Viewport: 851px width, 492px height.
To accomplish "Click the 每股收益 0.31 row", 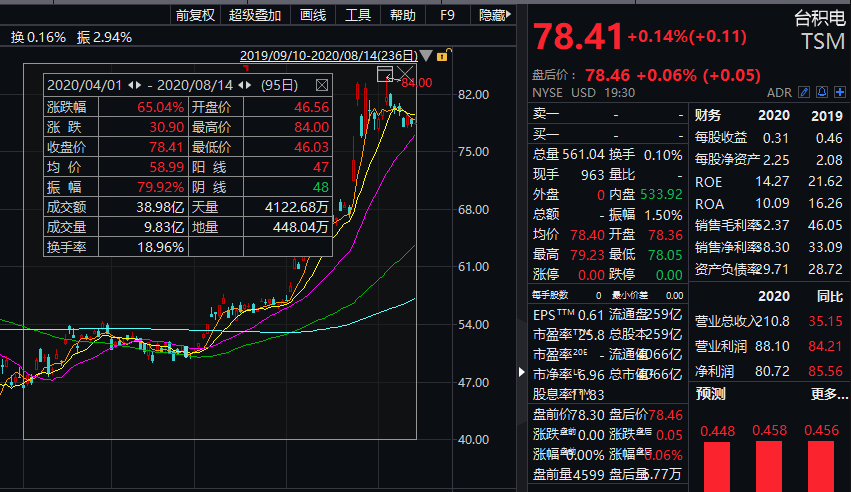I will pyautogui.click(x=769, y=138).
